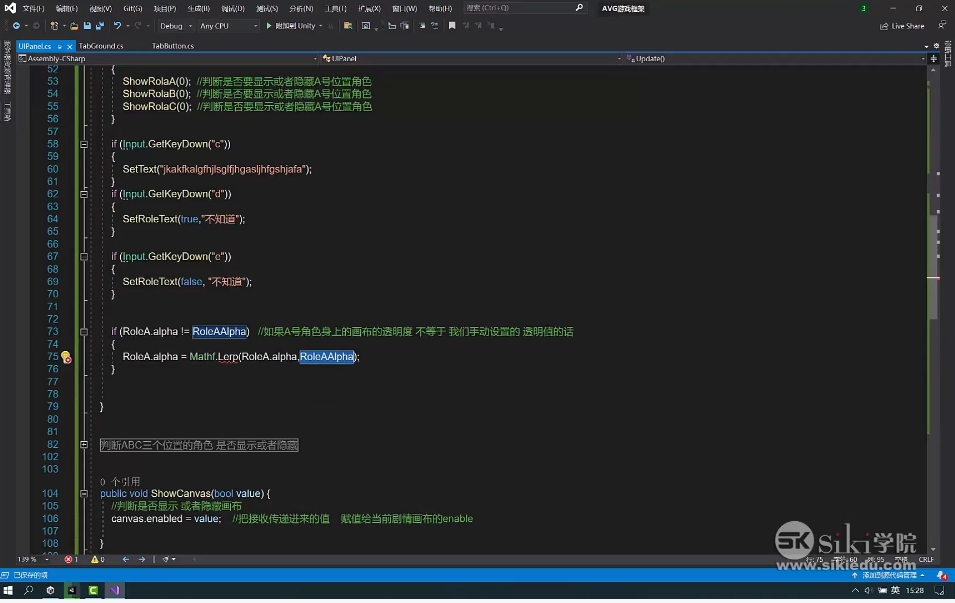
Task: Close the UIPanel.cs tab
Action: tap(69, 46)
